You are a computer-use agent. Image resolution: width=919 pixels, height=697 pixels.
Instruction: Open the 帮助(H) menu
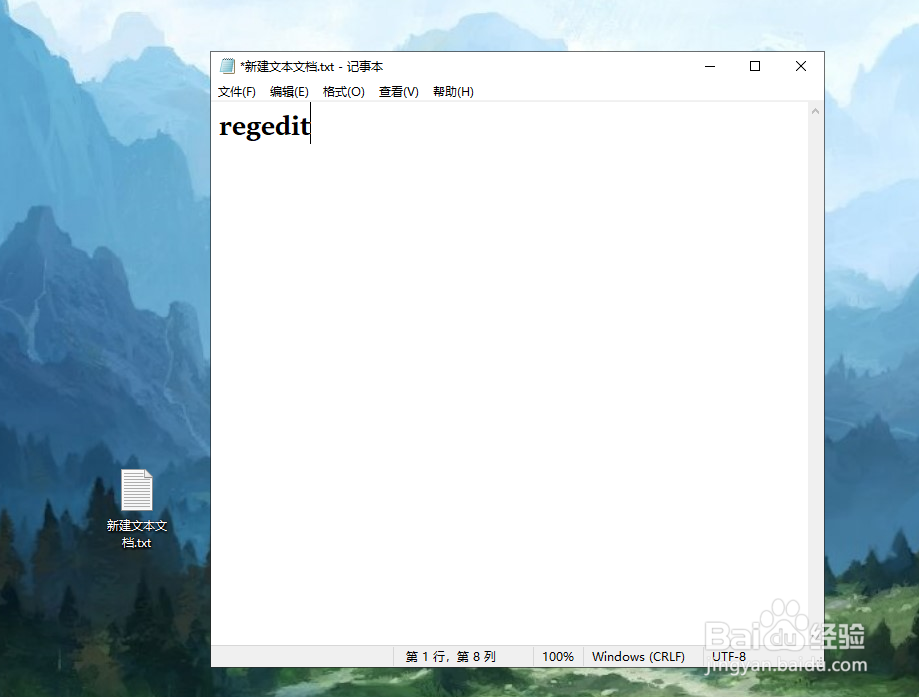pyautogui.click(x=452, y=91)
